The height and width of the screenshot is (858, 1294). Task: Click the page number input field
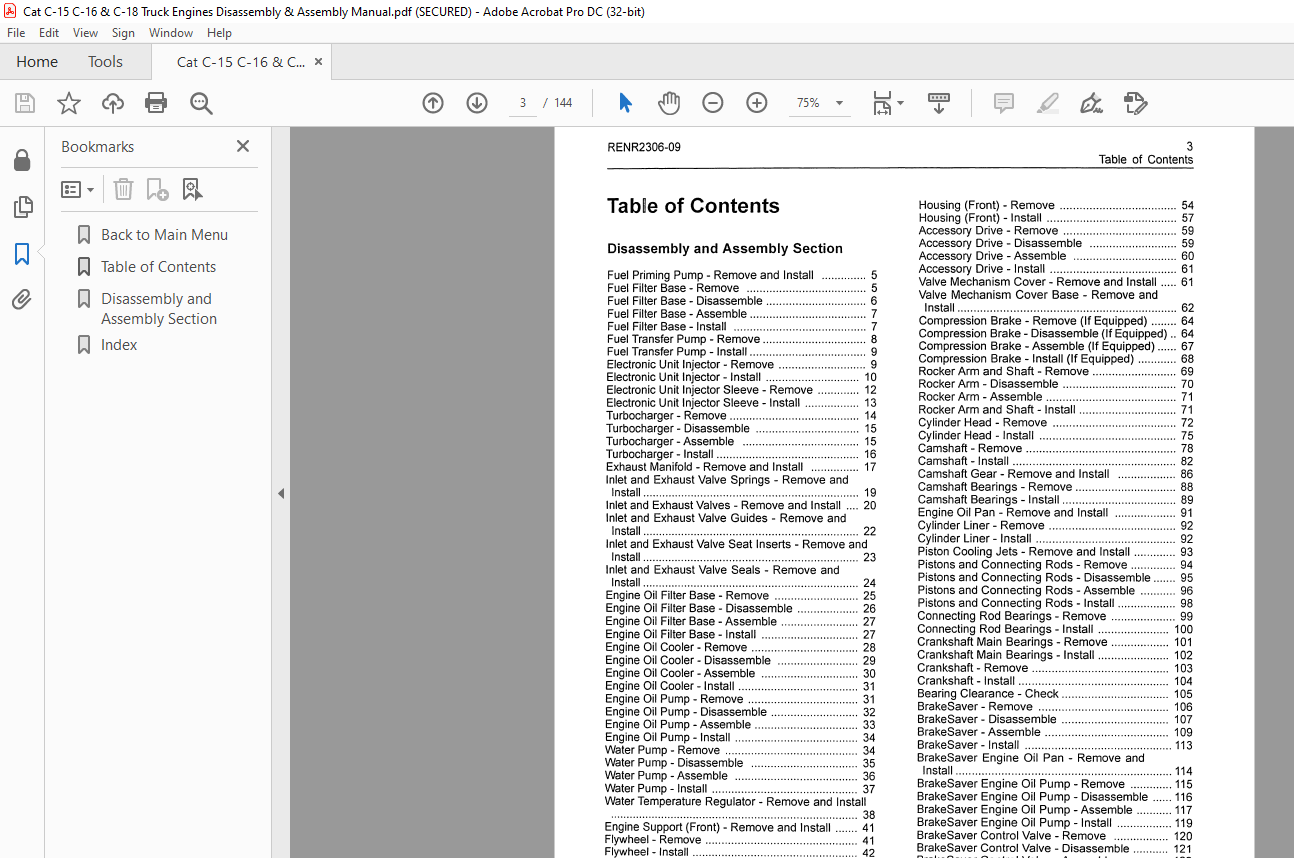[x=523, y=103]
